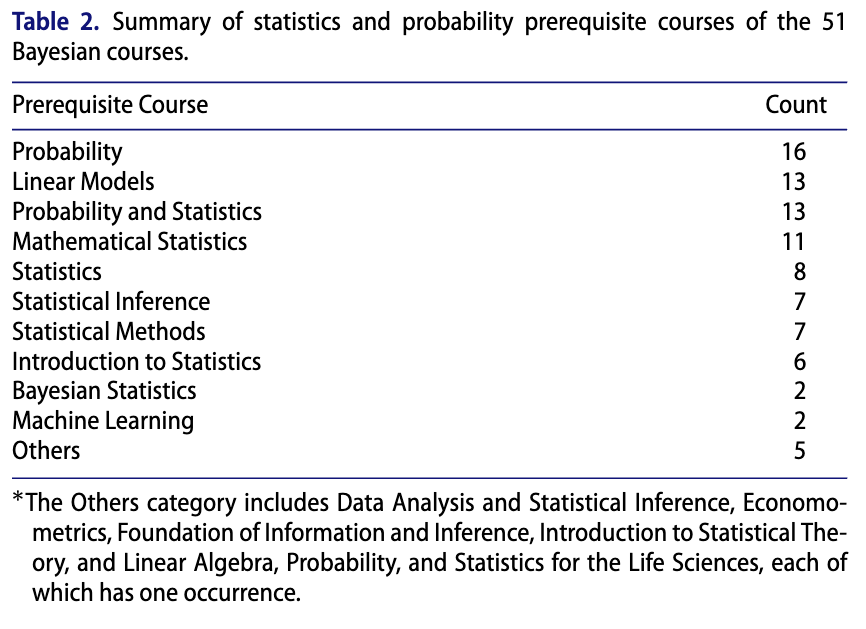The width and height of the screenshot is (866, 629).
Task: Click the "Introduction to Statistics" row label
Action: 136,361
